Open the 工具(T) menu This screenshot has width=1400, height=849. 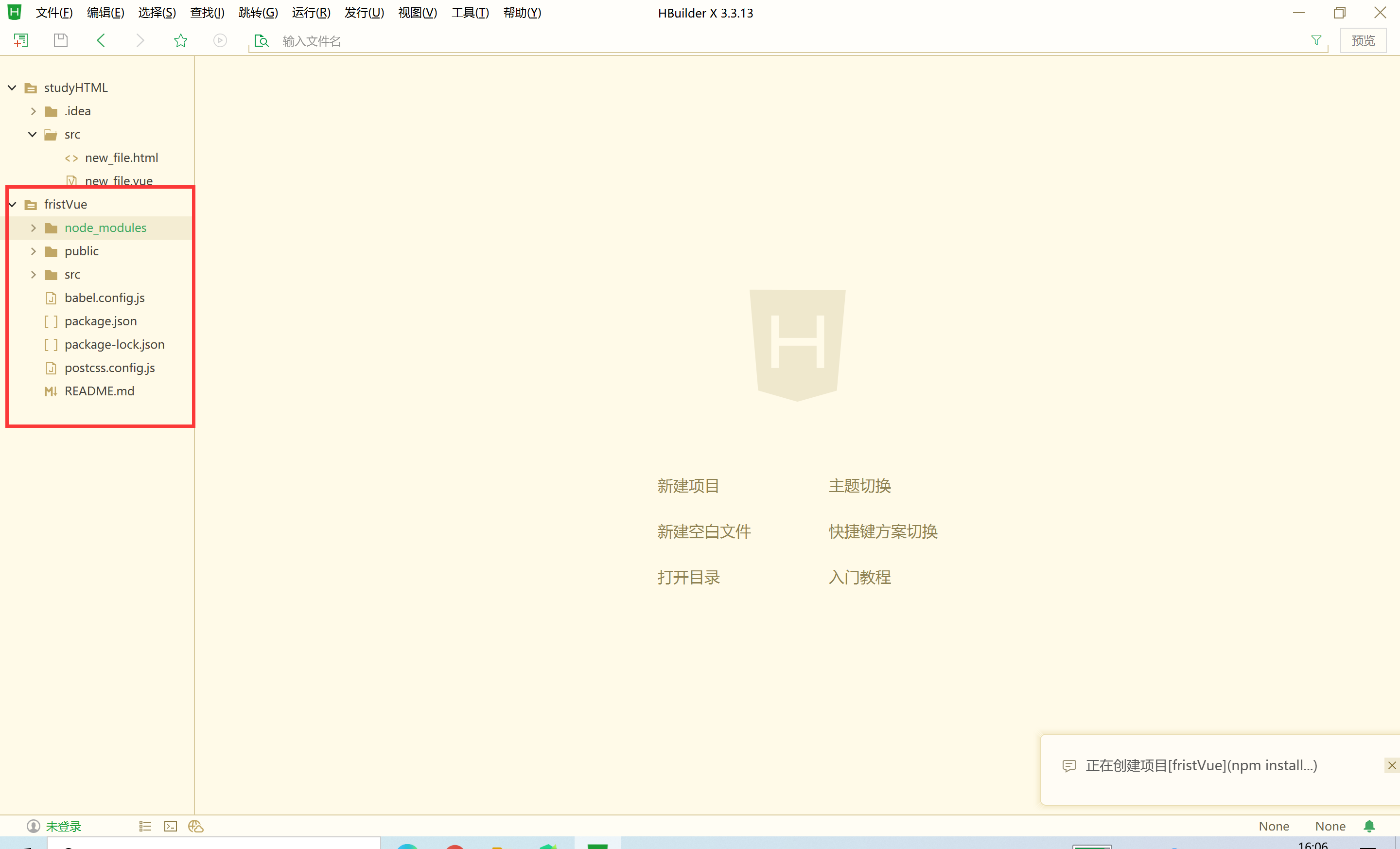click(x=469, y=13)
